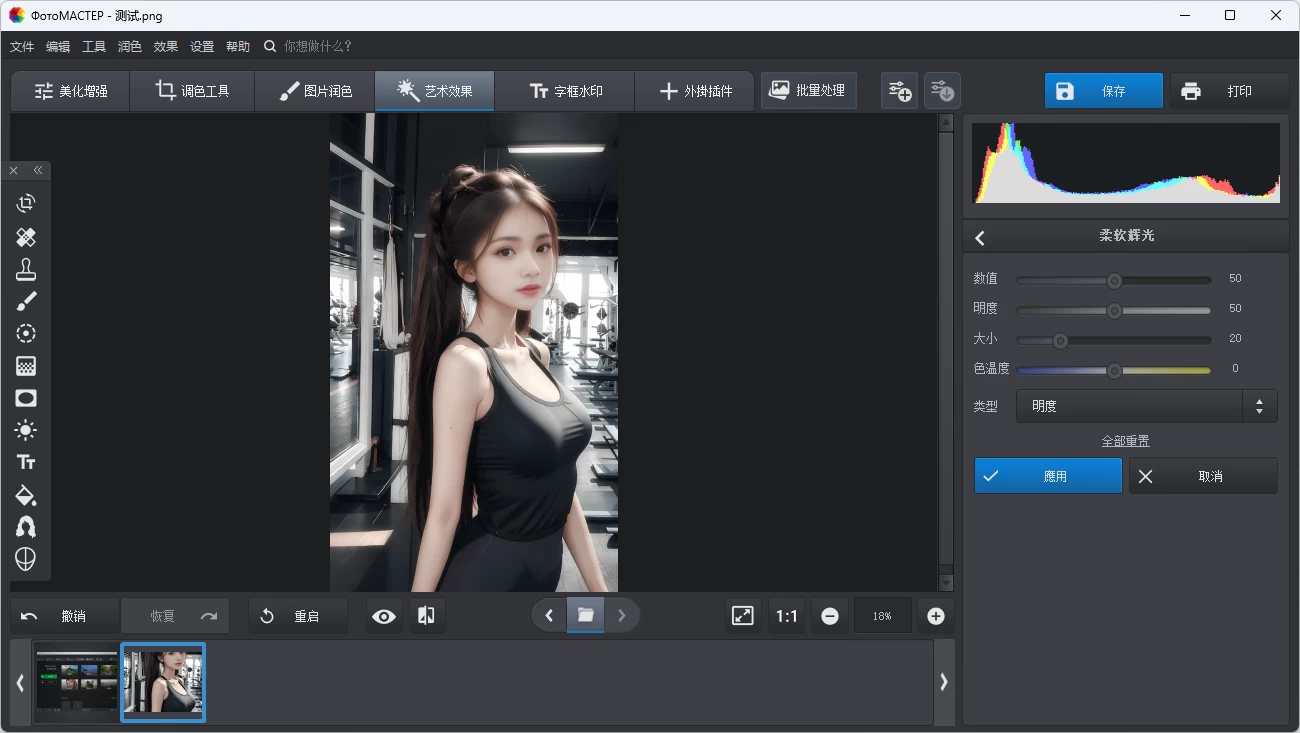This screenshot has width=1300, height=733.
Task: Select the crop and rotate tool
Action: click(x=26, y=203)
